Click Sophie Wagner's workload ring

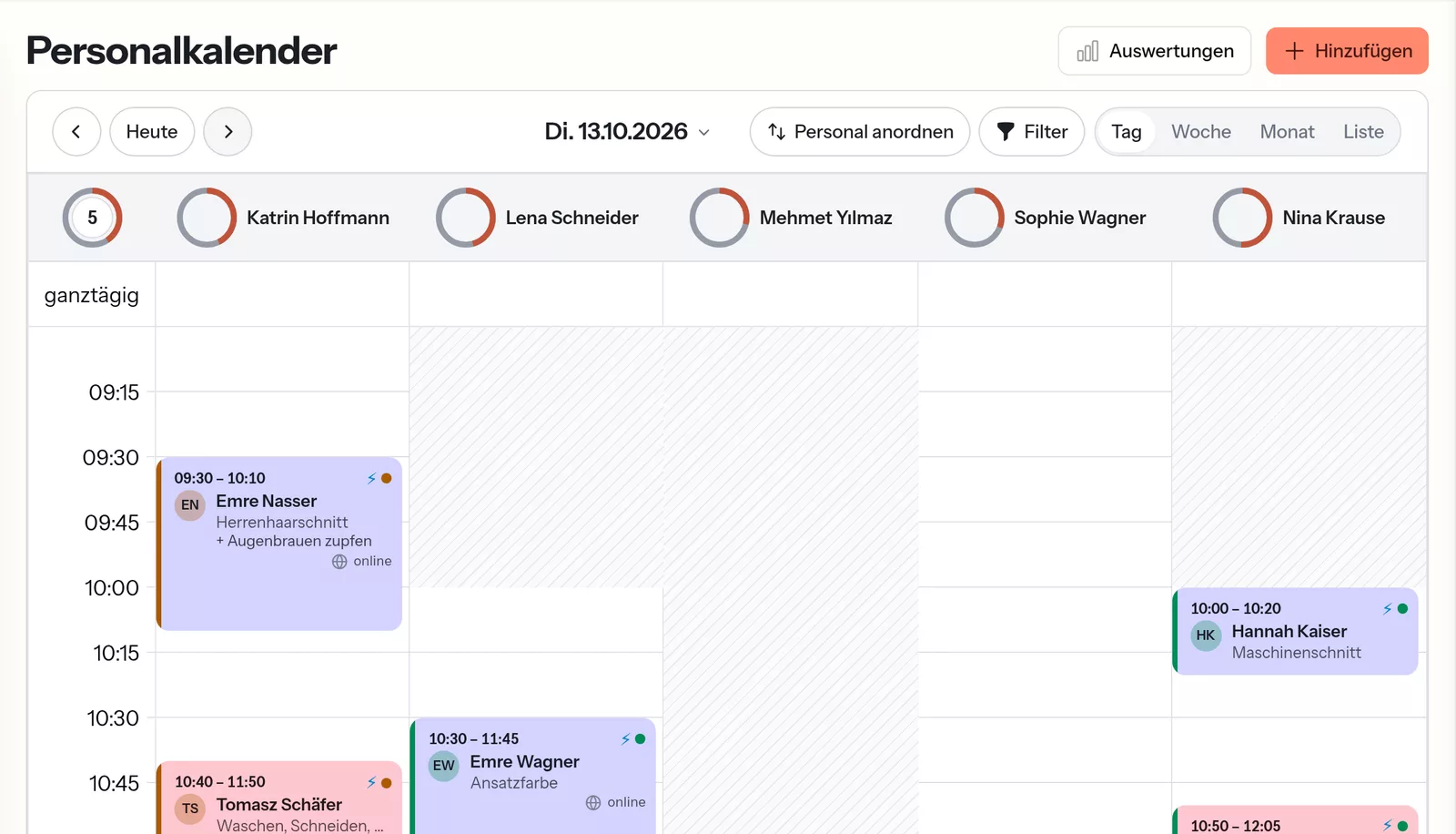click(x=975, y=218)
